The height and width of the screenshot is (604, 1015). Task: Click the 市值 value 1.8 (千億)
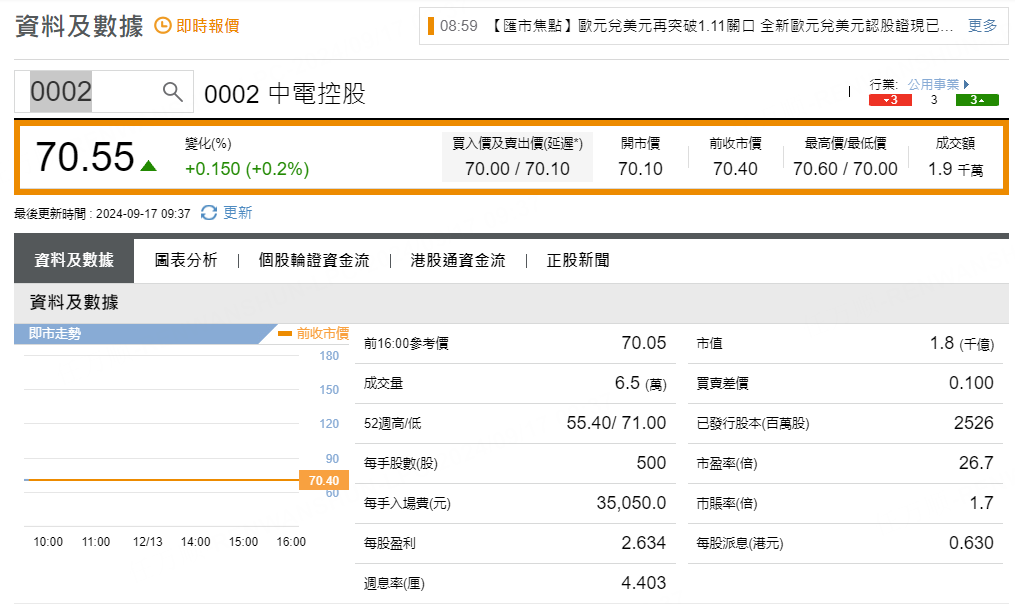(962, 343)
